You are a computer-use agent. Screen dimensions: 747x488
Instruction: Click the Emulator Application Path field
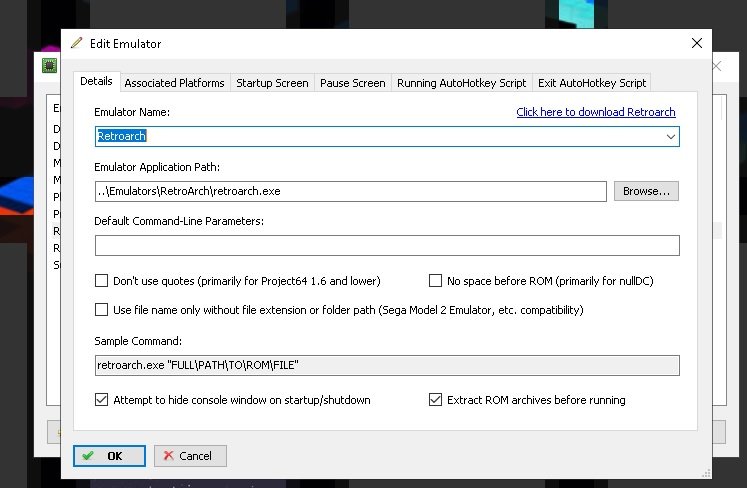[351, 191]
